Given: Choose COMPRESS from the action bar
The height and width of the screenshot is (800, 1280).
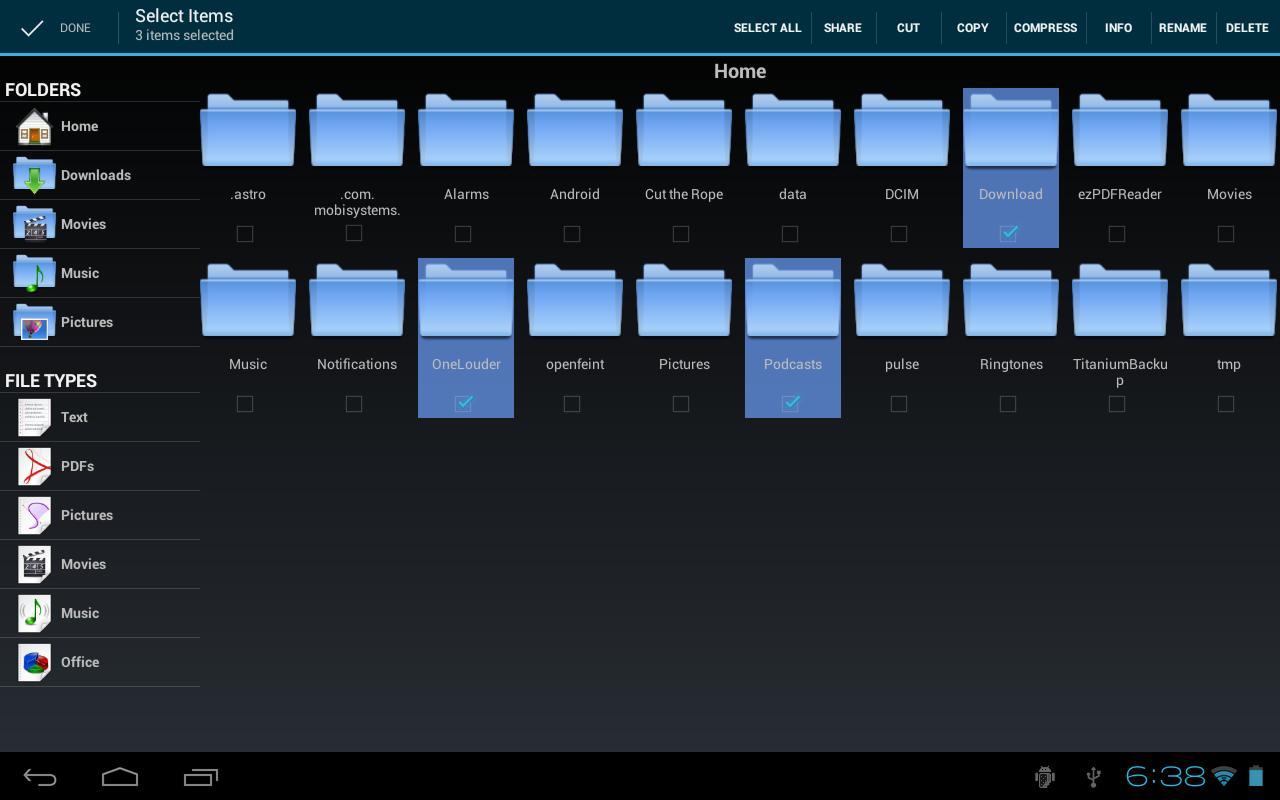Looking at the screenshot, I should click(1045, 27).
